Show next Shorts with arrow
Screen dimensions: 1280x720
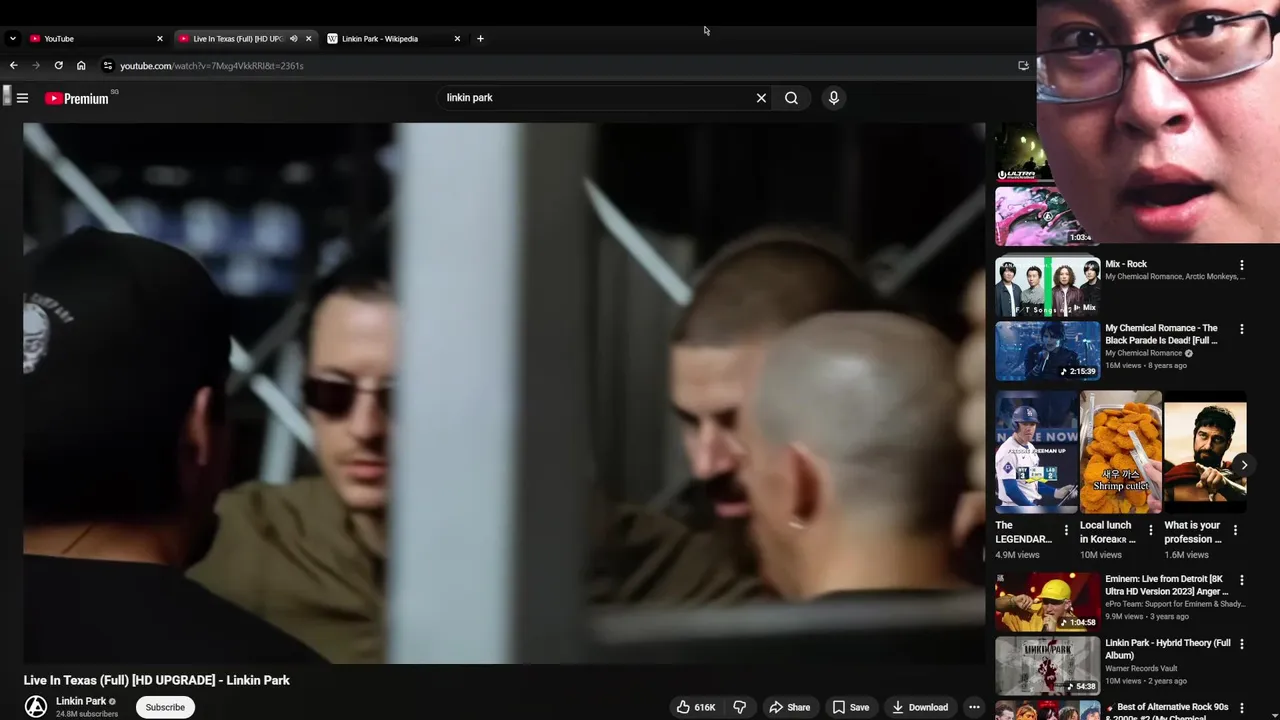[x=1244, y=465]
